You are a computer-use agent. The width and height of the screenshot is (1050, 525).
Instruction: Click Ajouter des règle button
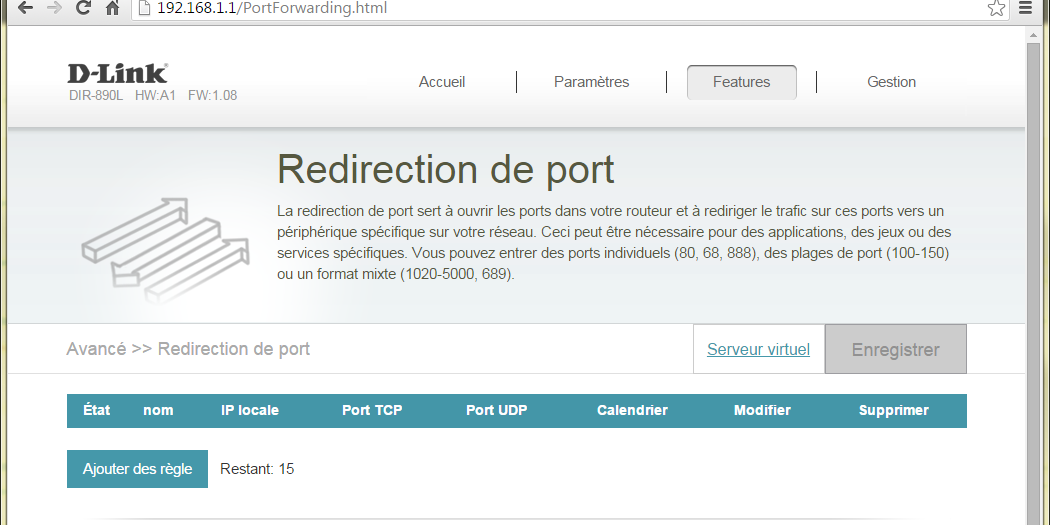tap(137, 469)
